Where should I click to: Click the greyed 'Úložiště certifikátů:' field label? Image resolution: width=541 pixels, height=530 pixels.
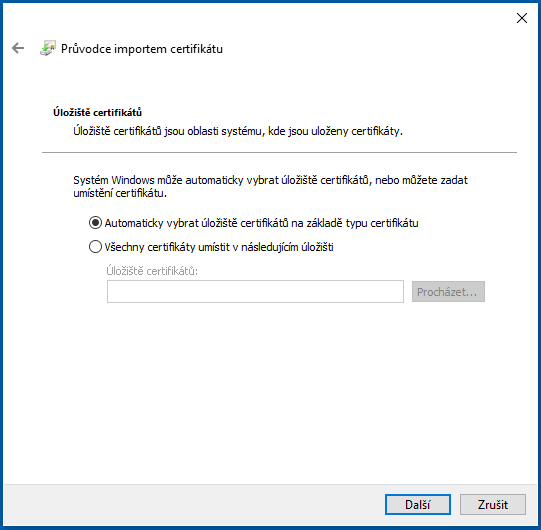[152, 271]
